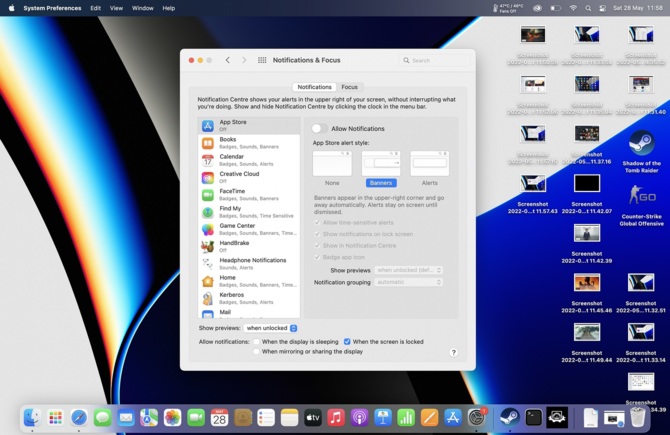Go back with the left chevron
The width and height of the screenshot is (670, 435).
228,60
